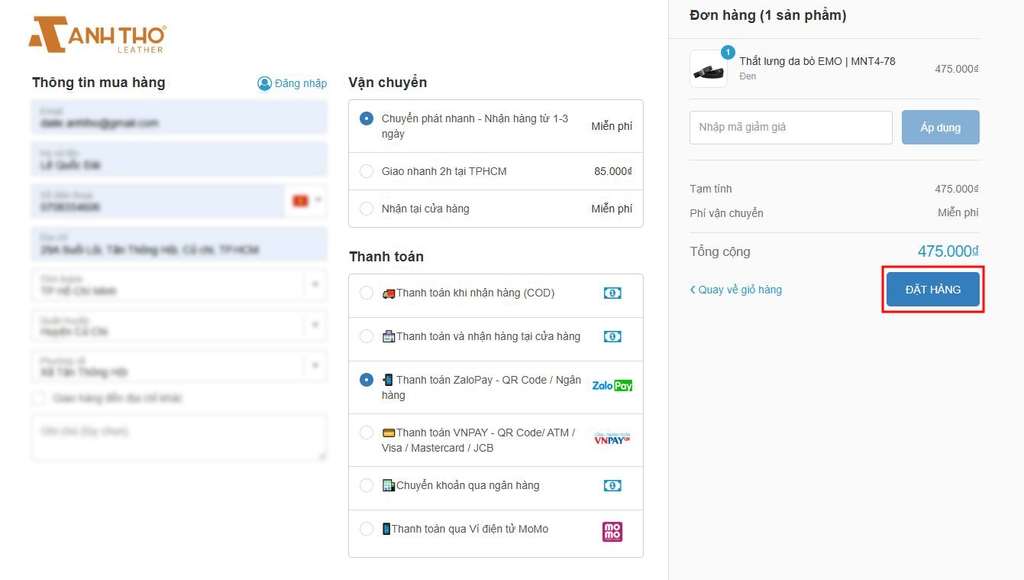Click the user avatar icon beside Đăng nhập
Screen dimensions: 1024x580
[x=264, y=84]
